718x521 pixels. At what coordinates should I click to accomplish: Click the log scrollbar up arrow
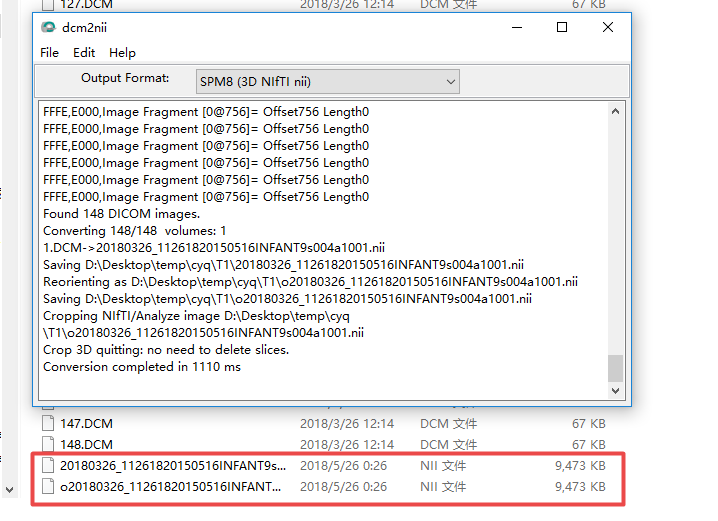pos(615,111)
